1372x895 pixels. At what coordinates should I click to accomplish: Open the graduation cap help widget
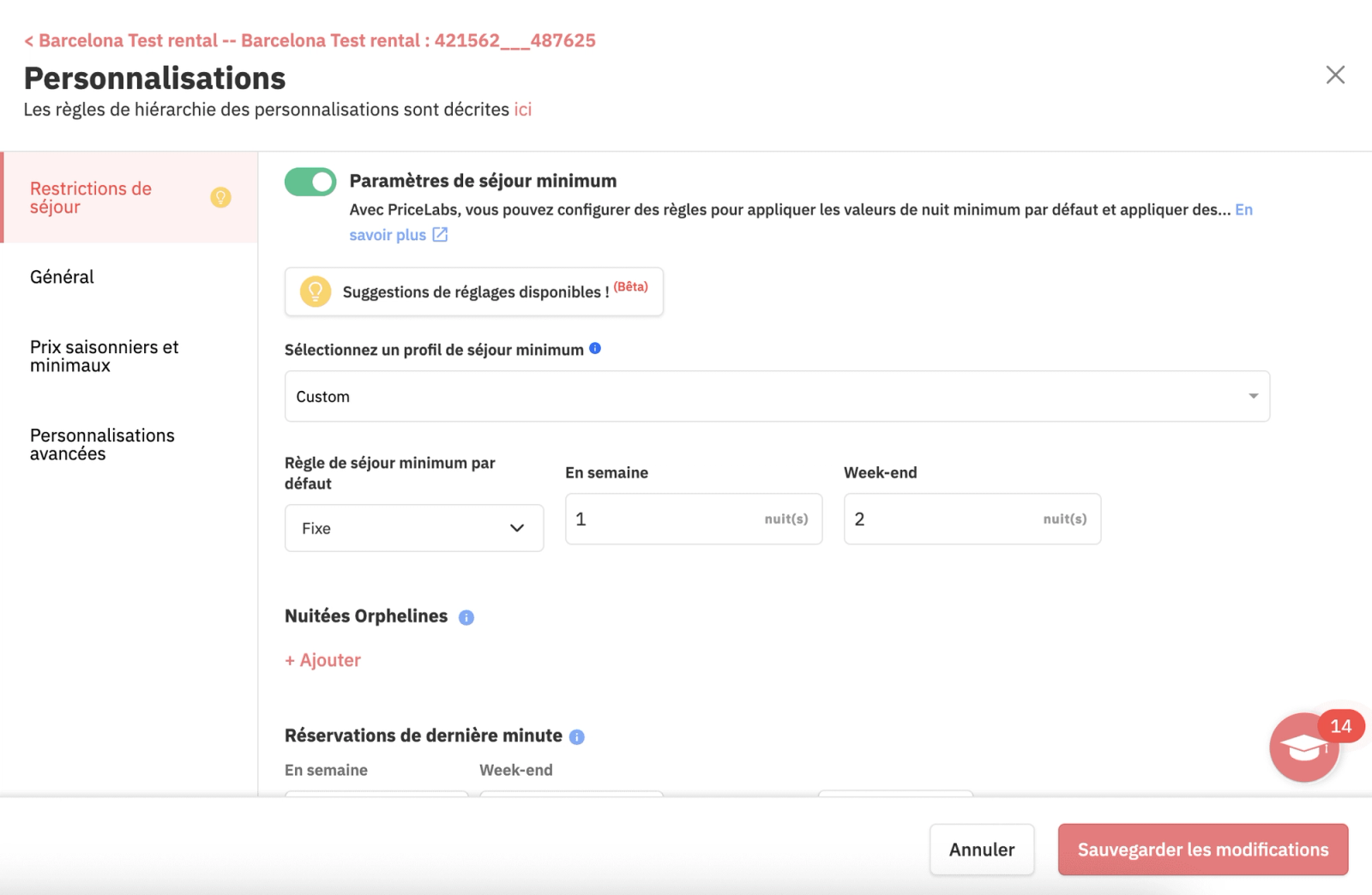coord(1303,748)
